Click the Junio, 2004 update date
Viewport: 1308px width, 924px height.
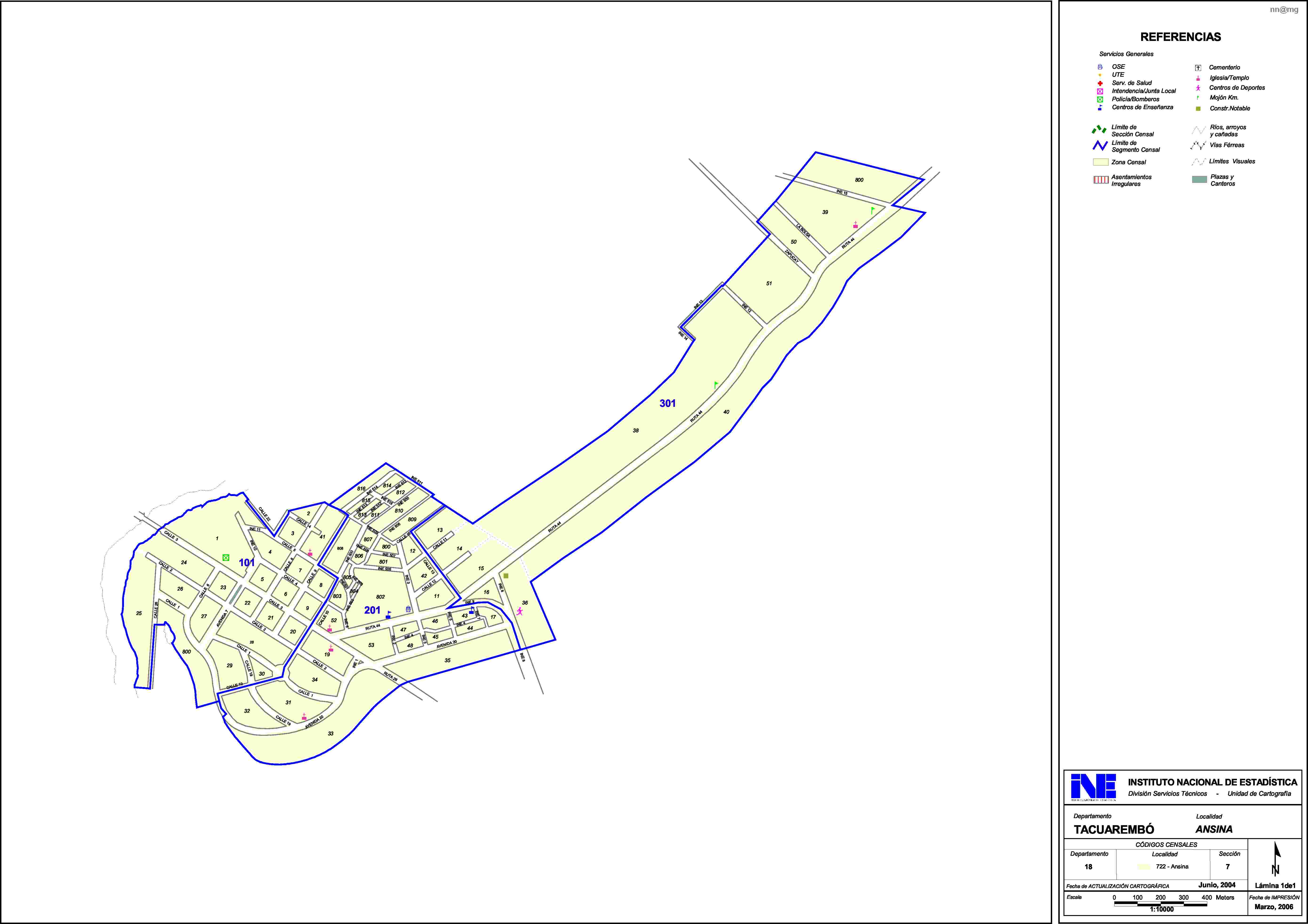click(x=1217, y=885)
